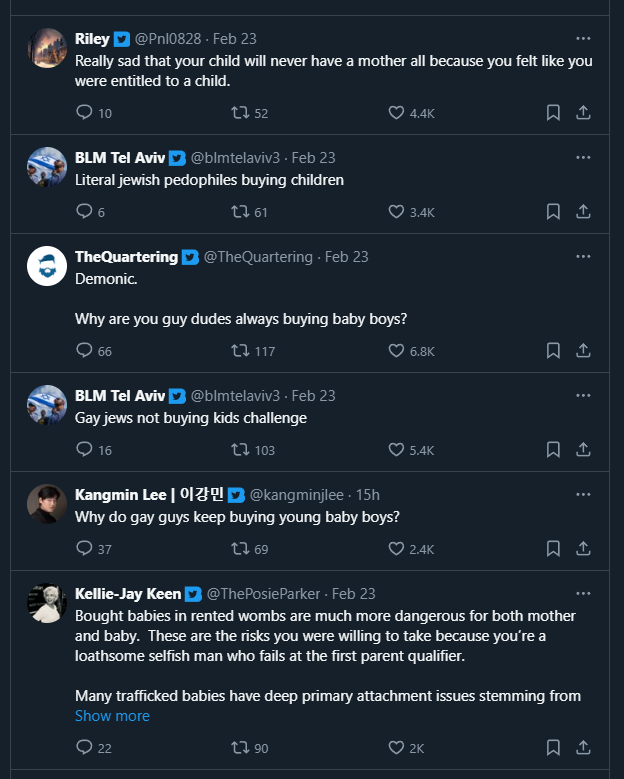Share Riley's tweet
Screen dimensions: 624x779
pos(583,113)
